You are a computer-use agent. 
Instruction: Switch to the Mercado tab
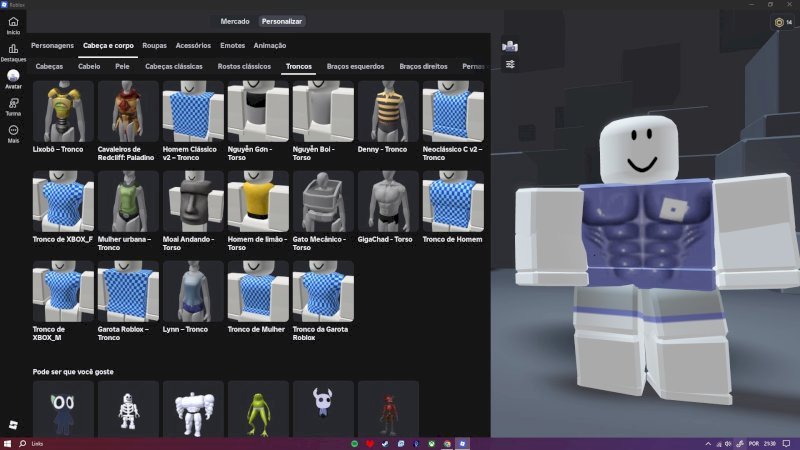click(x=235, y=21)
